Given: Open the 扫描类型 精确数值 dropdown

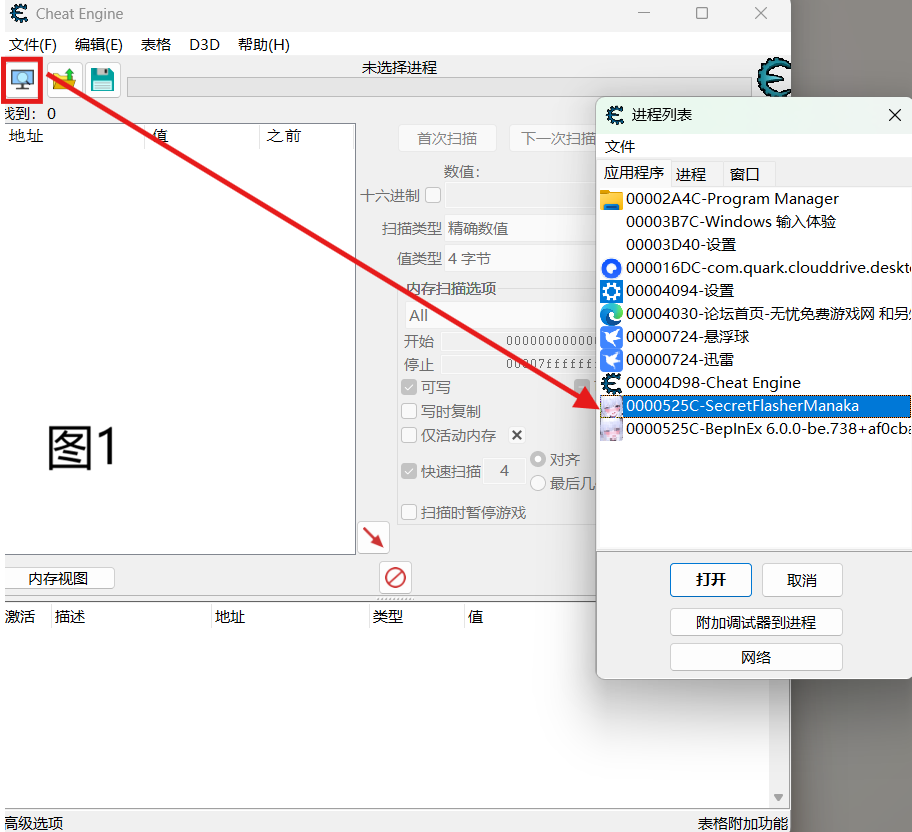Looking at the screenshot, I should coord(521,229).
